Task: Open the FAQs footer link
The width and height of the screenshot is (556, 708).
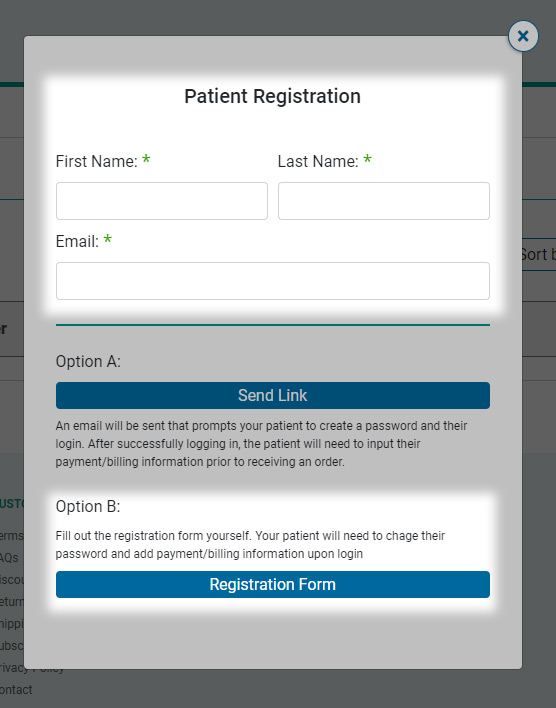Action: tap(10, 558)
